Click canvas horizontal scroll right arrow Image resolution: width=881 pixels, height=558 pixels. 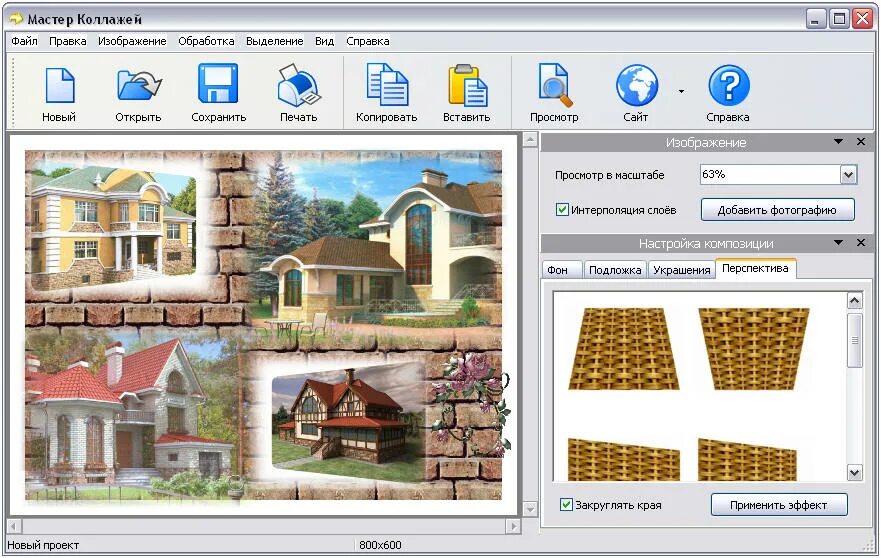(512, 527)
